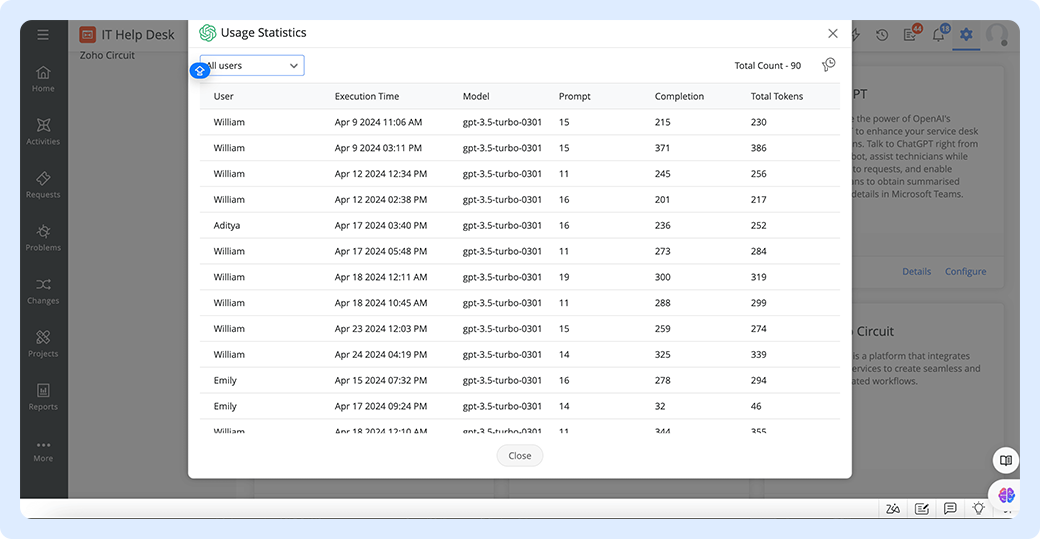Open the Reports module
Screen dimensions: 1040x539
click(x=43, y=396)
